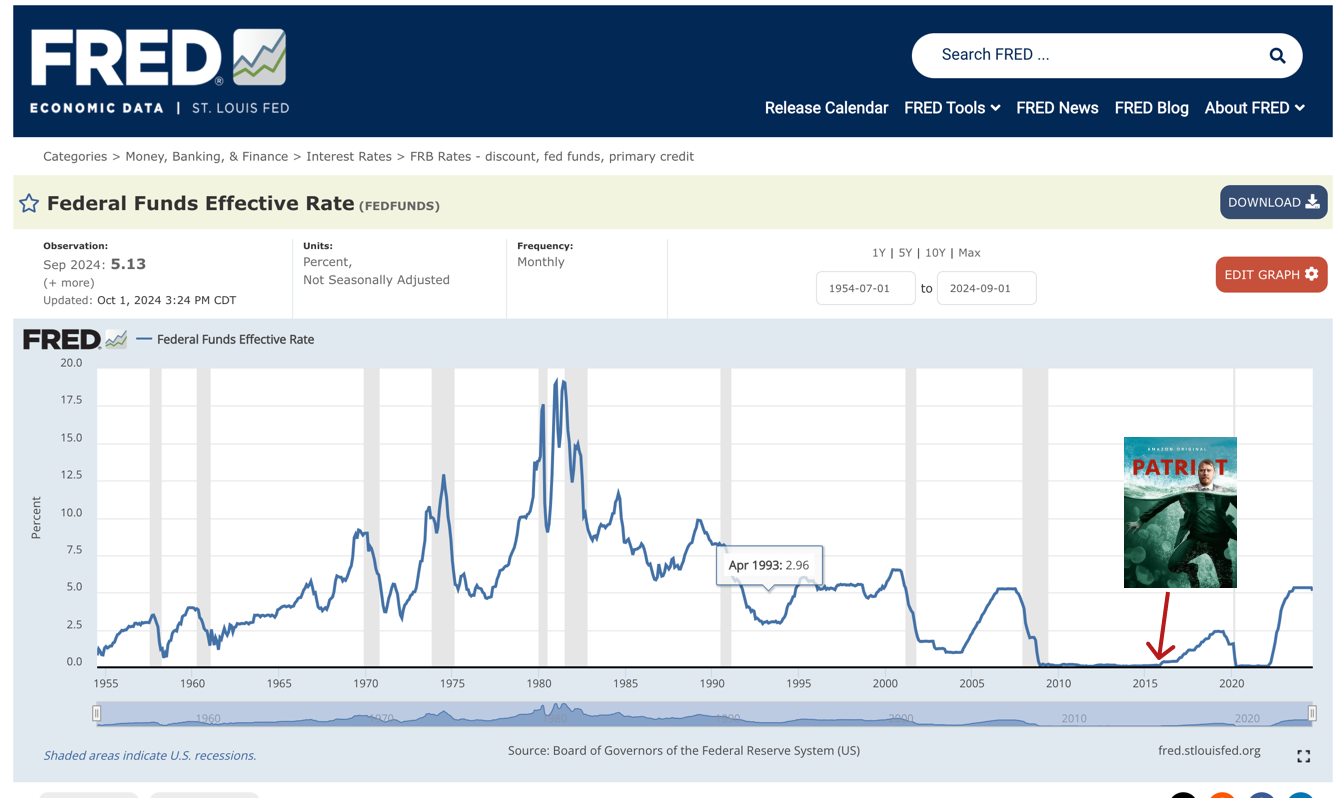
Task: Select FRED News in the navigation
Action: coord(1057,108)
